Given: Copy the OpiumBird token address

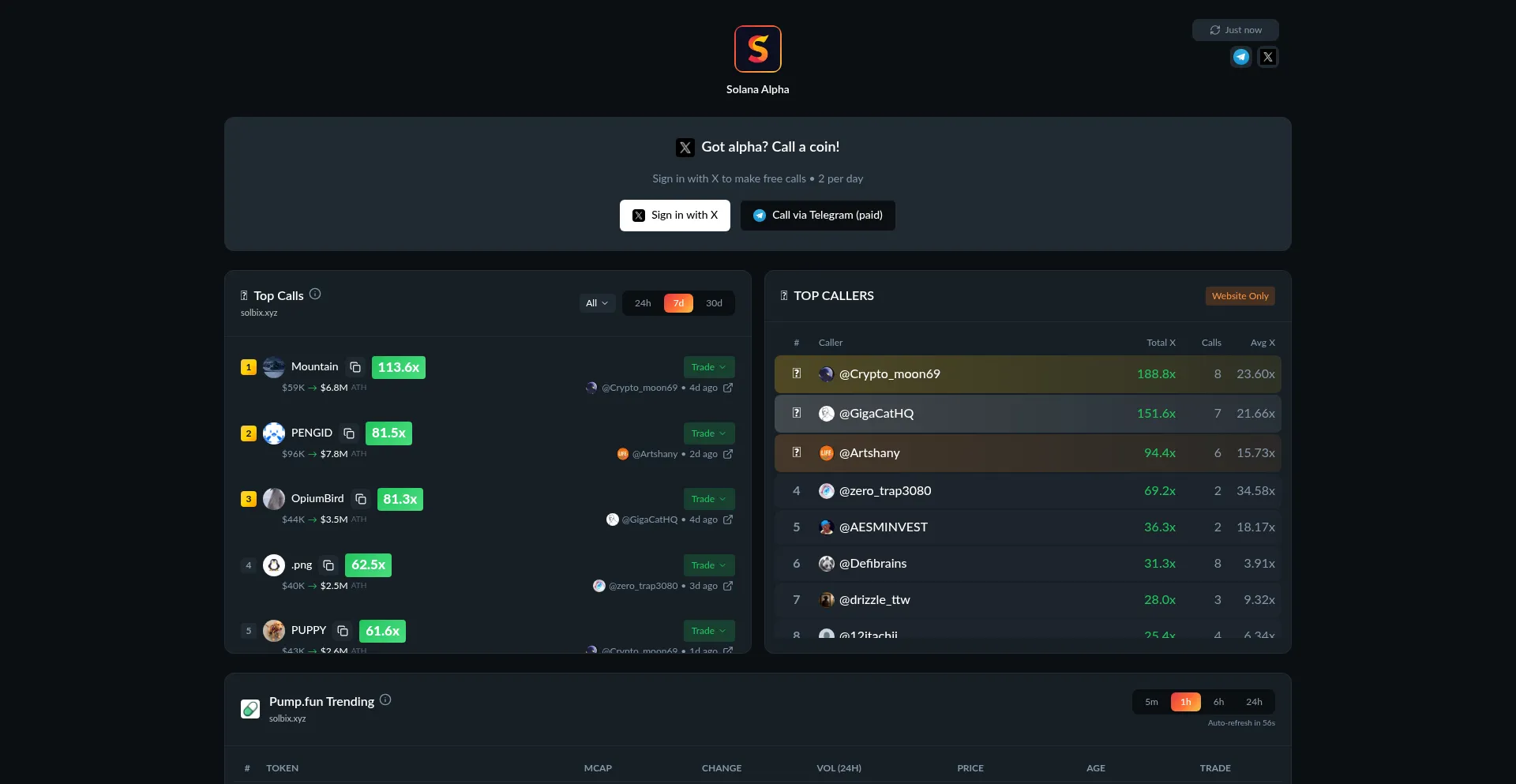Looking at the screenshot, I should click(x=361, y=499).
